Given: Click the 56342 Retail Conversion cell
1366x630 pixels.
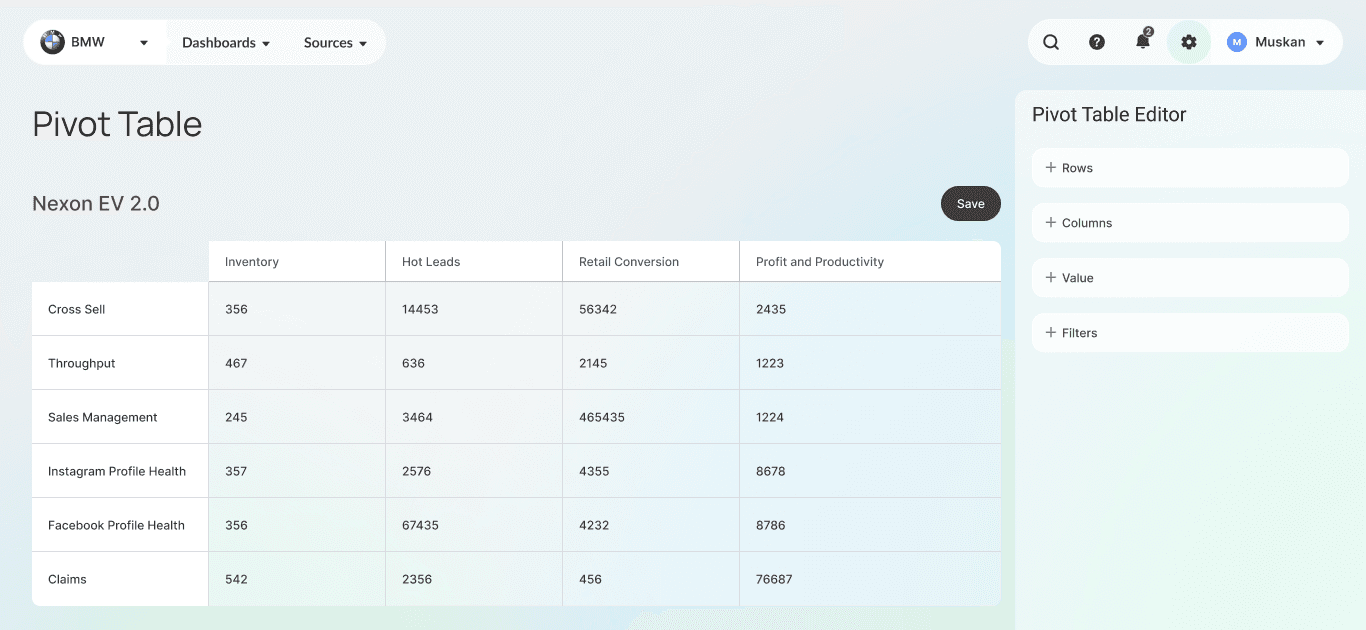Looking at the screenshot, I should click(x=651, y=309).
